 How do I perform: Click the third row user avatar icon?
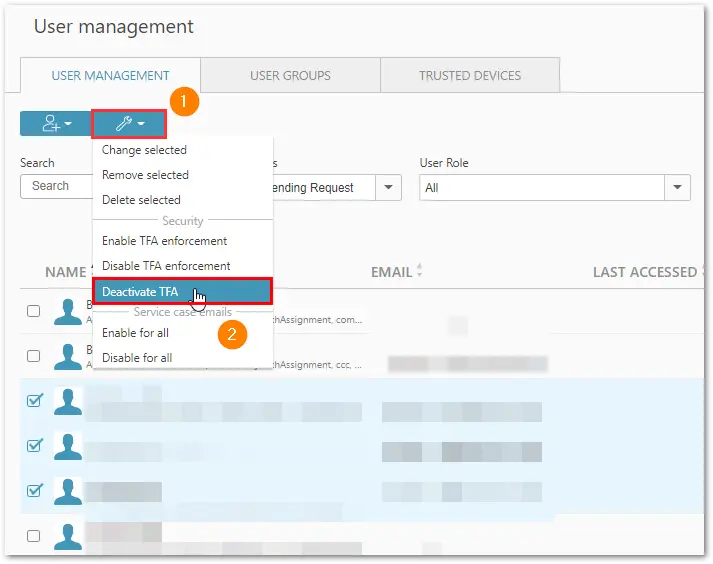(68, 402)
